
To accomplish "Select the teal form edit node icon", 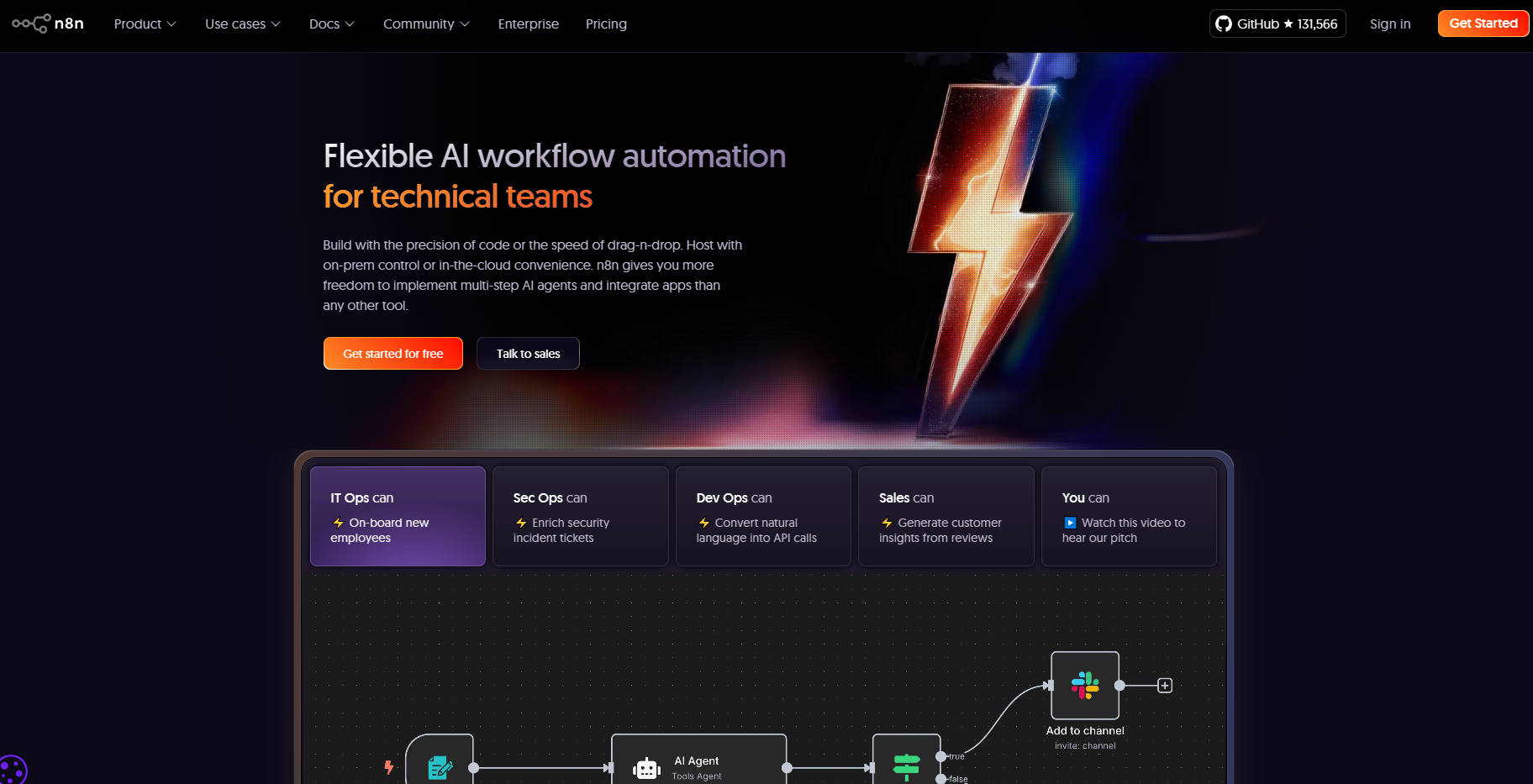I will 440,767.
